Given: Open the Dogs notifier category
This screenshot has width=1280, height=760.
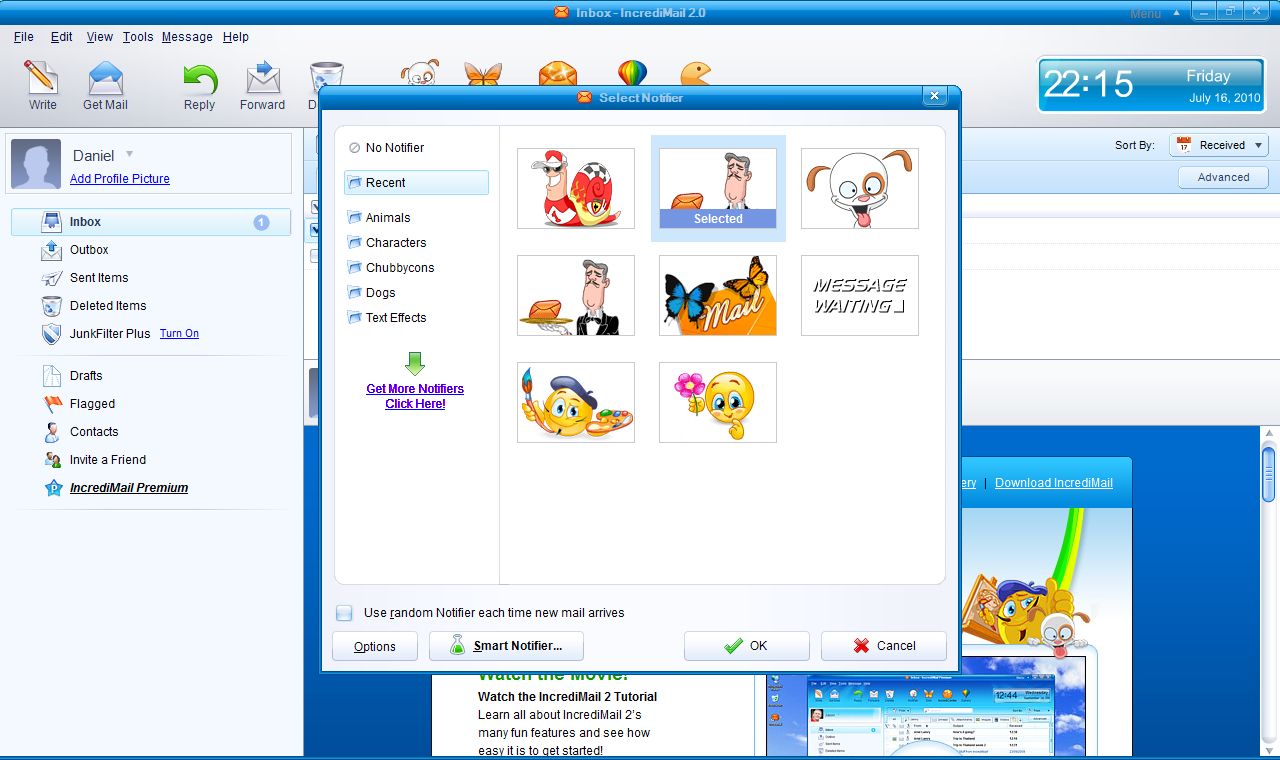Looking at the screenshot, I should pos(371,292).
